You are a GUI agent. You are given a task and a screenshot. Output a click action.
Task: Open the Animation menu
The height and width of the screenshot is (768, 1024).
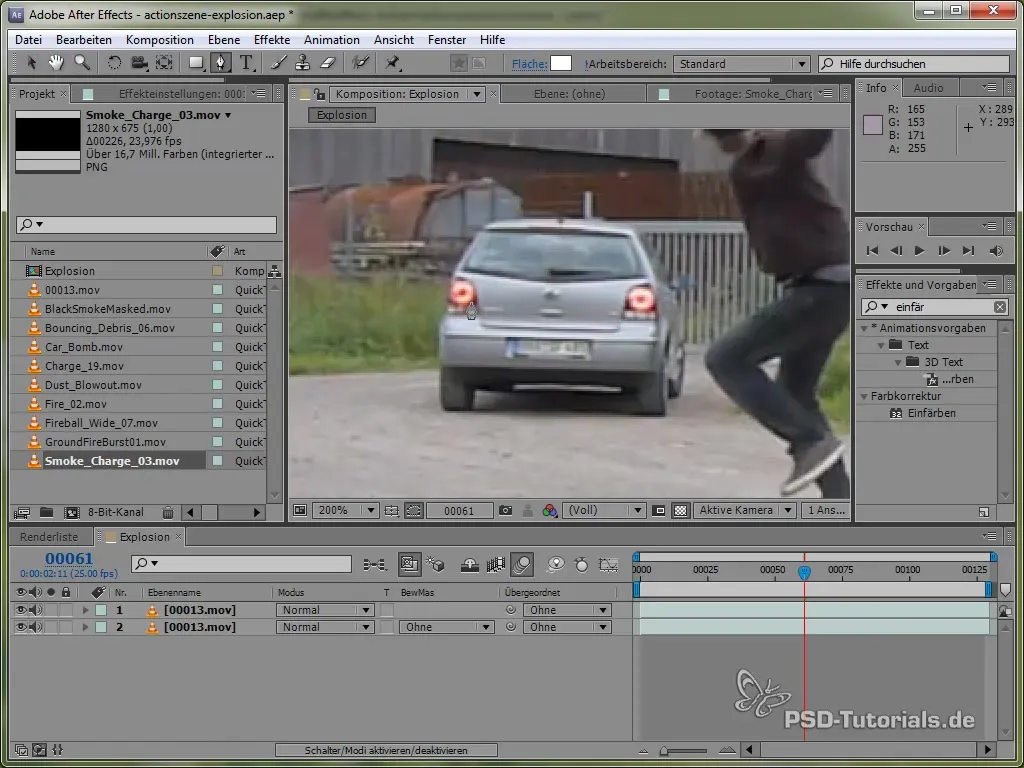(x=332, y=40)
